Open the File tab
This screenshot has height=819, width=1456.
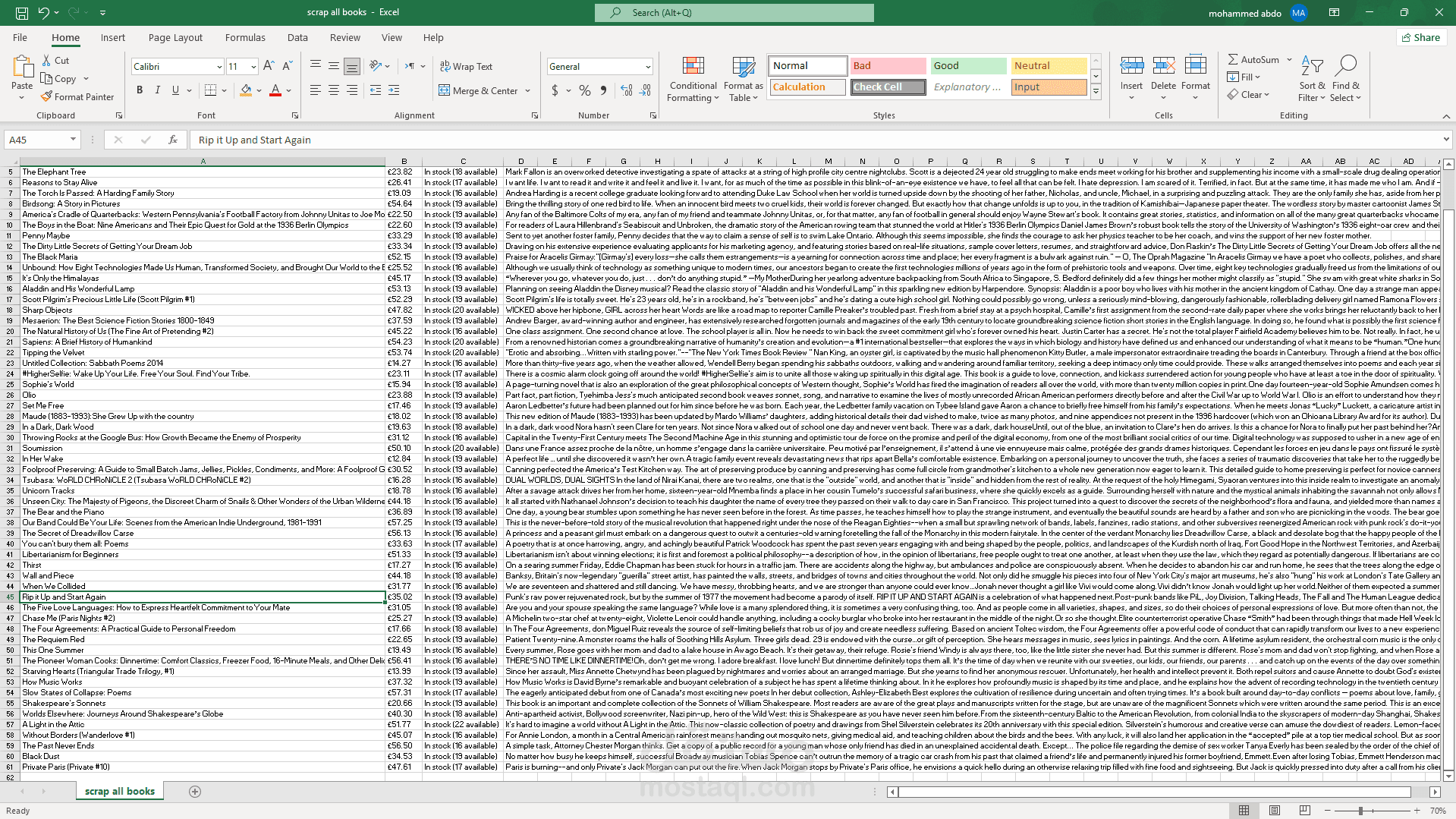20,37
